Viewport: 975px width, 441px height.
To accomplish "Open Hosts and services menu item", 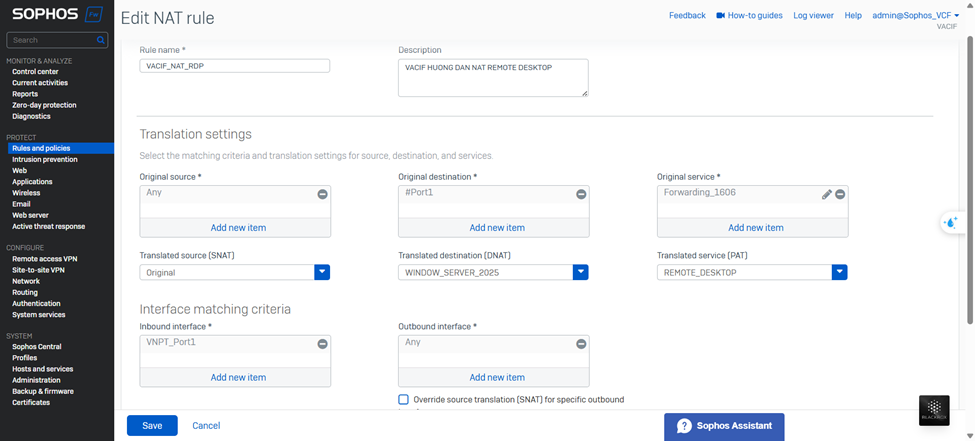I will [42, 369].
